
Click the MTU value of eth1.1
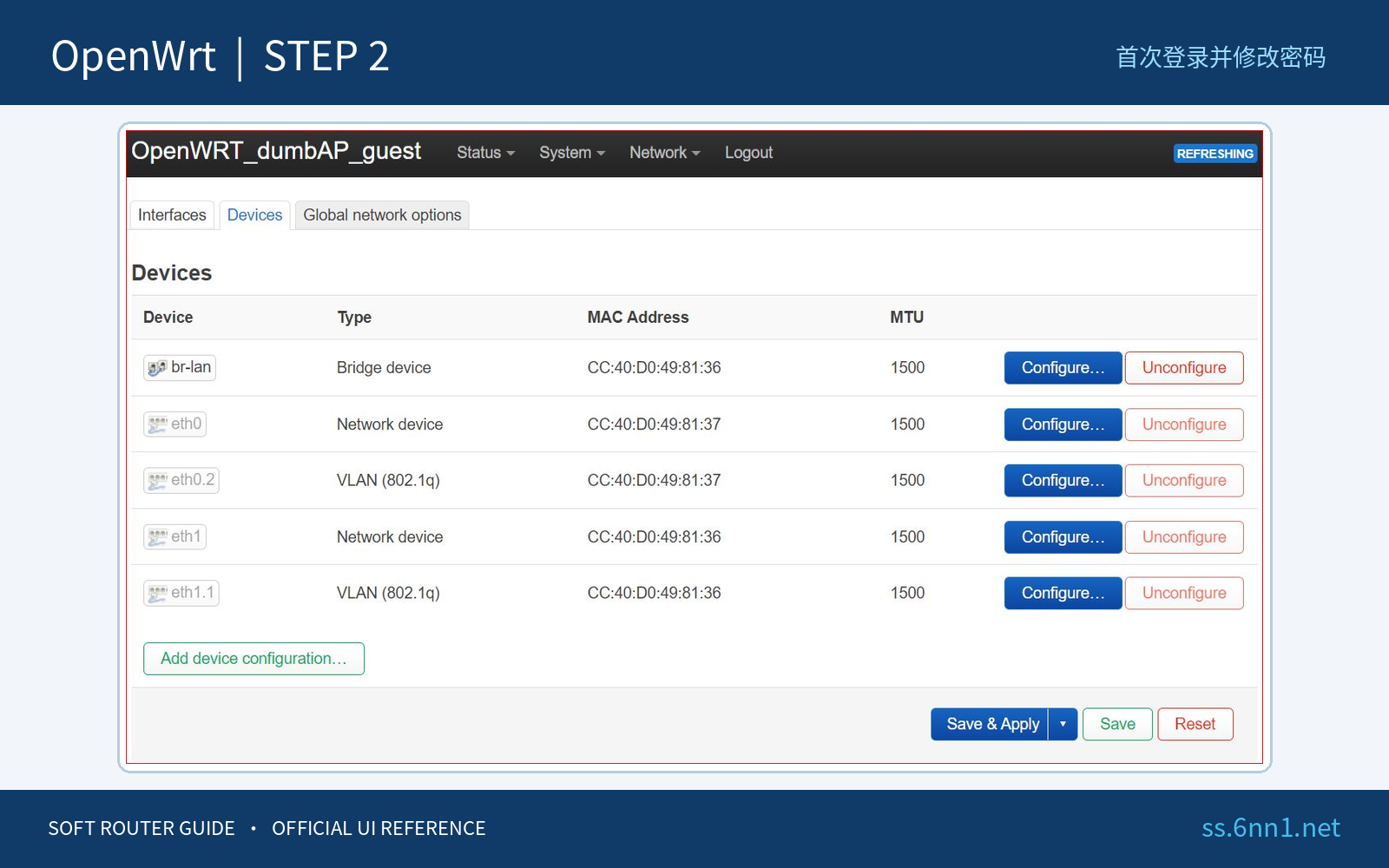coord(907,594)
